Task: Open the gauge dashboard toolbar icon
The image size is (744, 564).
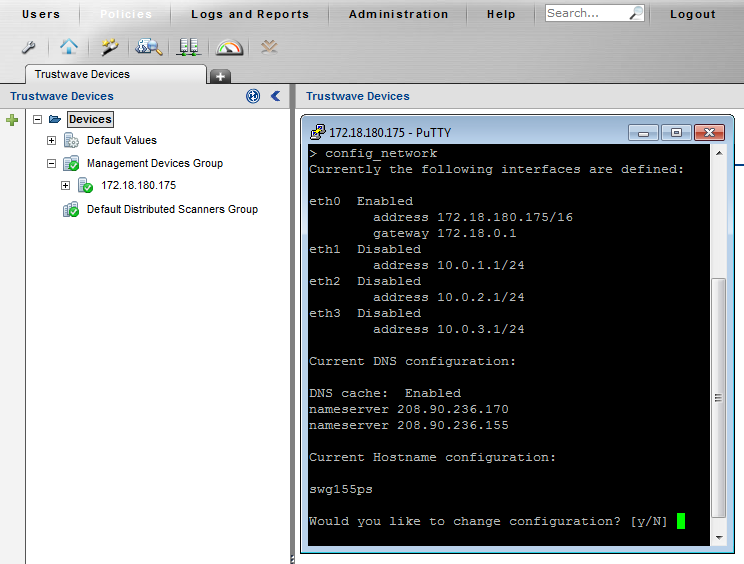Action: point(229,47)
